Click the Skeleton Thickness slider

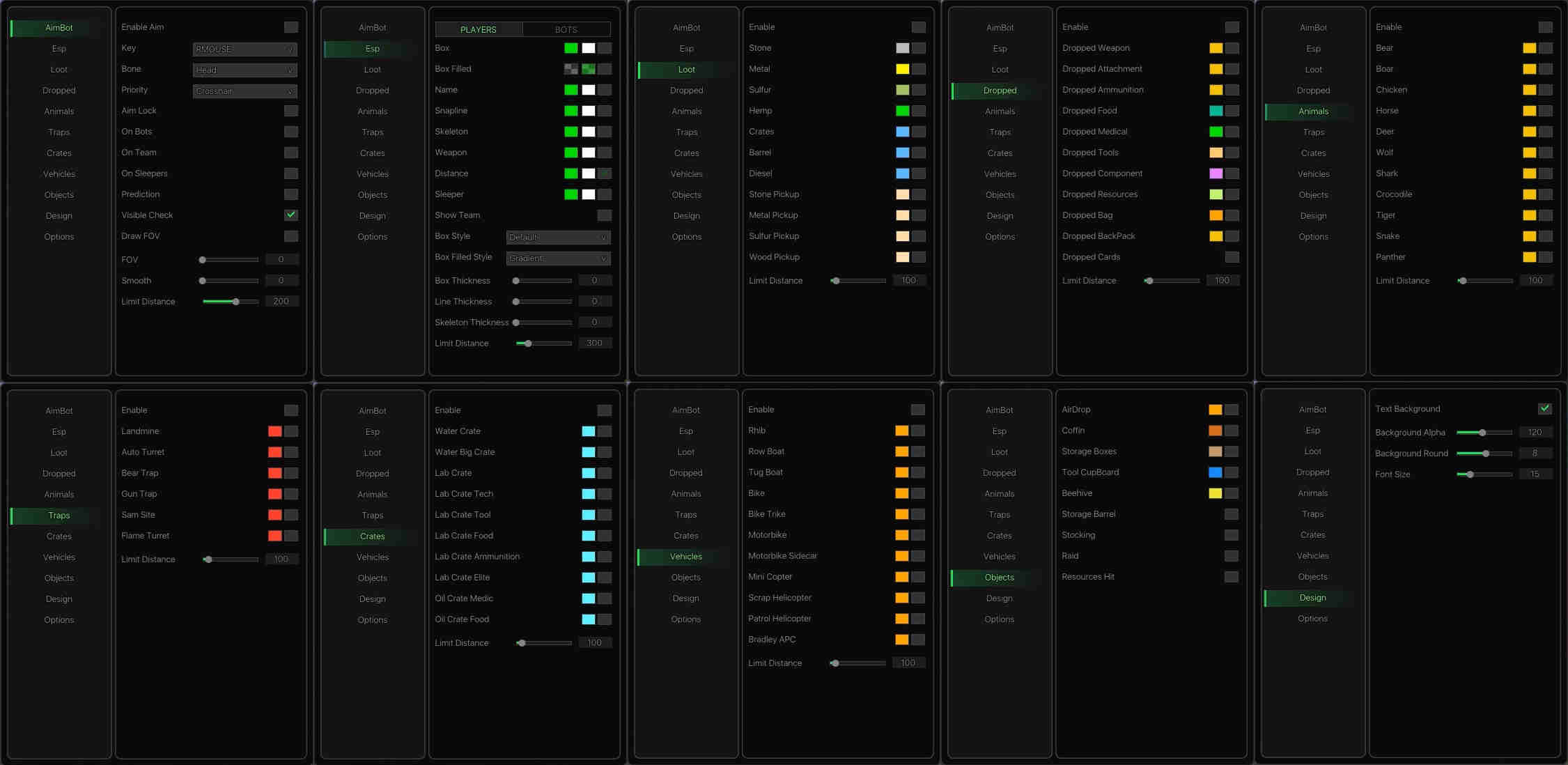click(x=543, y=323)
